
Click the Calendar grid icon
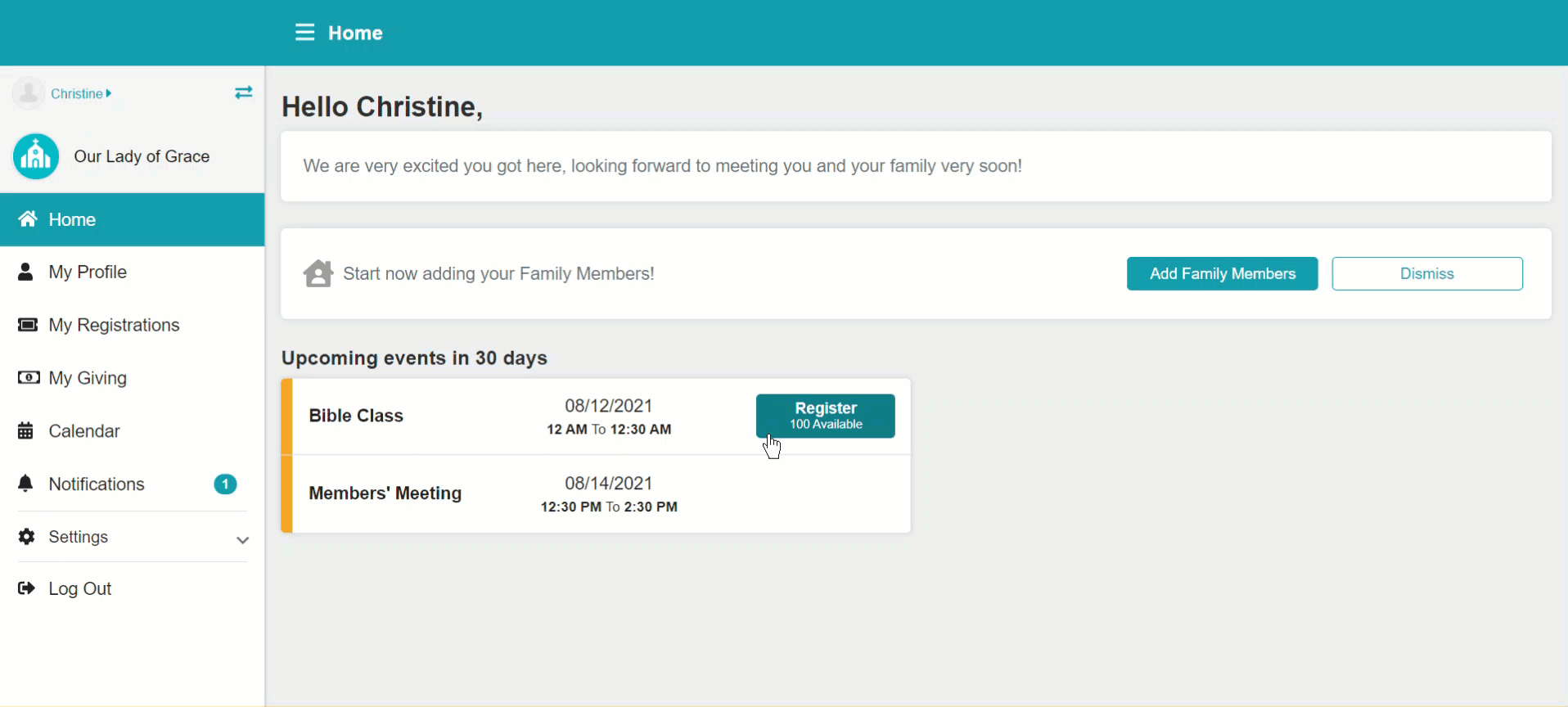tap(26, 430)
